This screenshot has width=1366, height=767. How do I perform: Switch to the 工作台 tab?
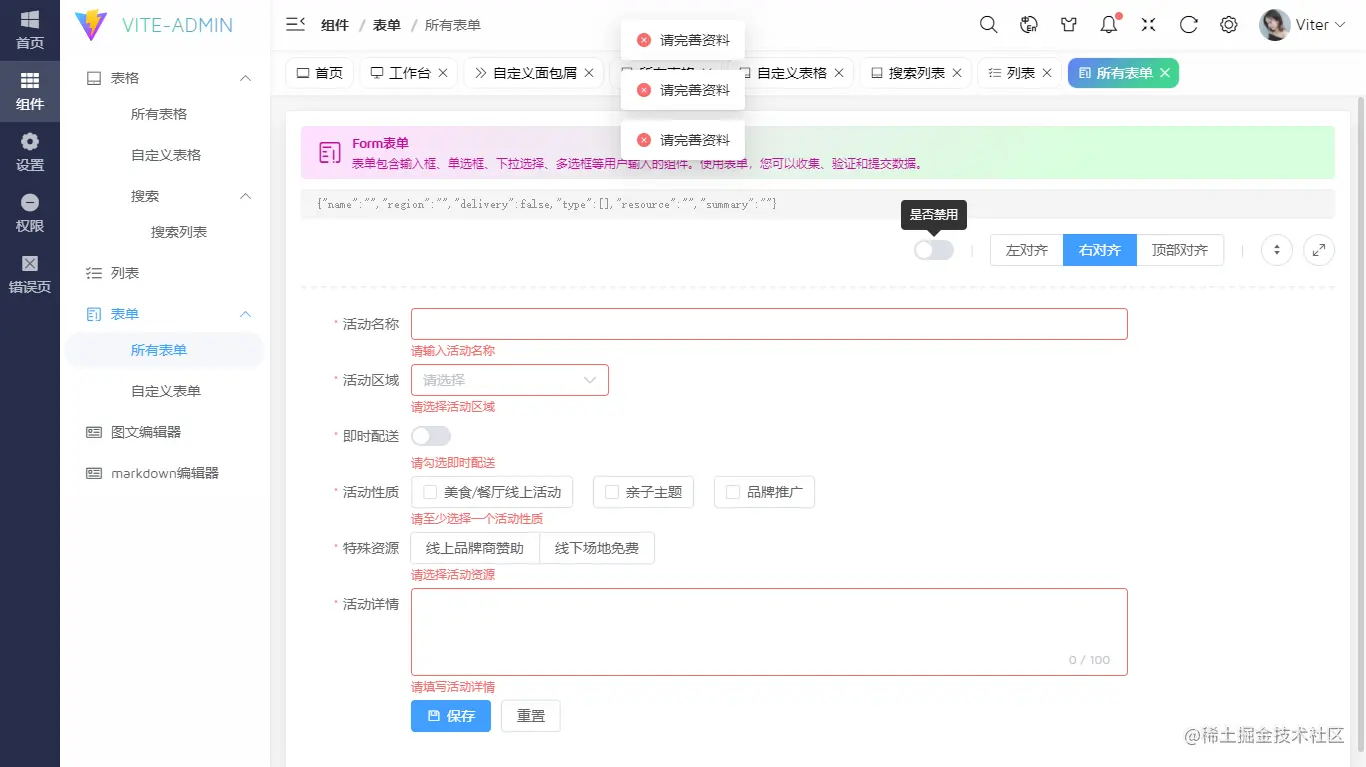pos(408,72)
